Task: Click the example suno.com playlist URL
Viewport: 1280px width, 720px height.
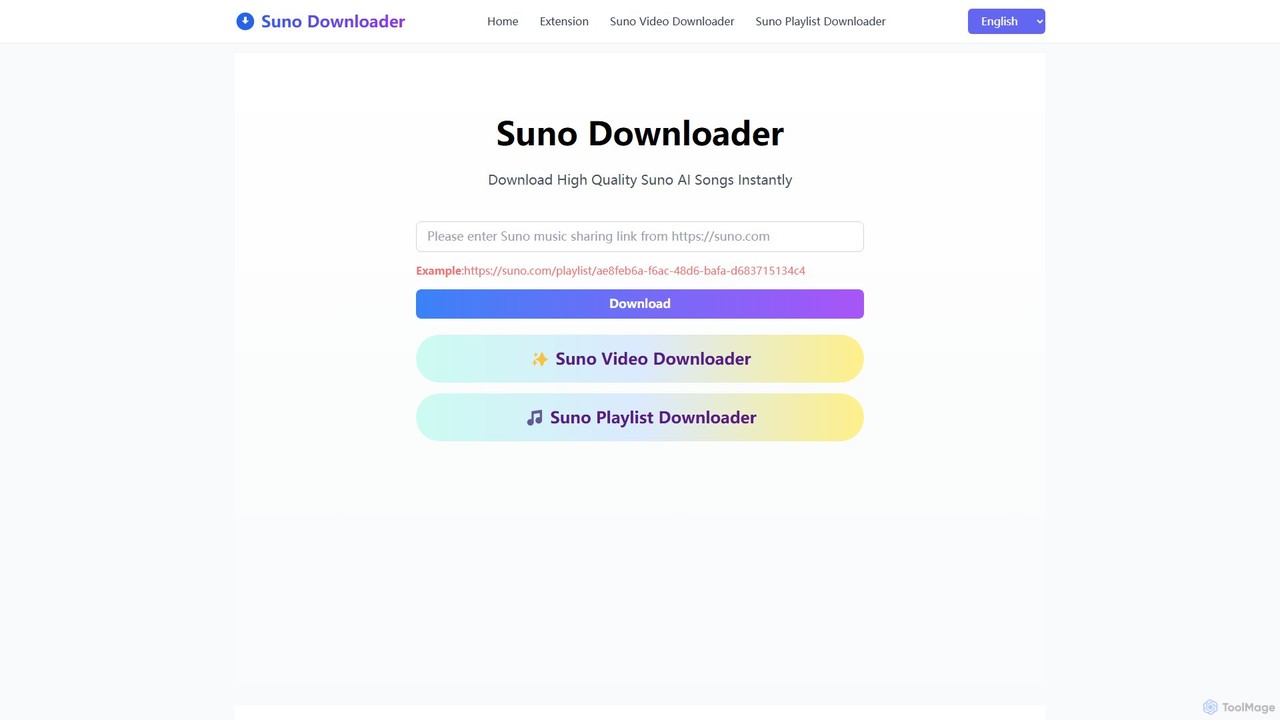Action: (x=634, y=271)
